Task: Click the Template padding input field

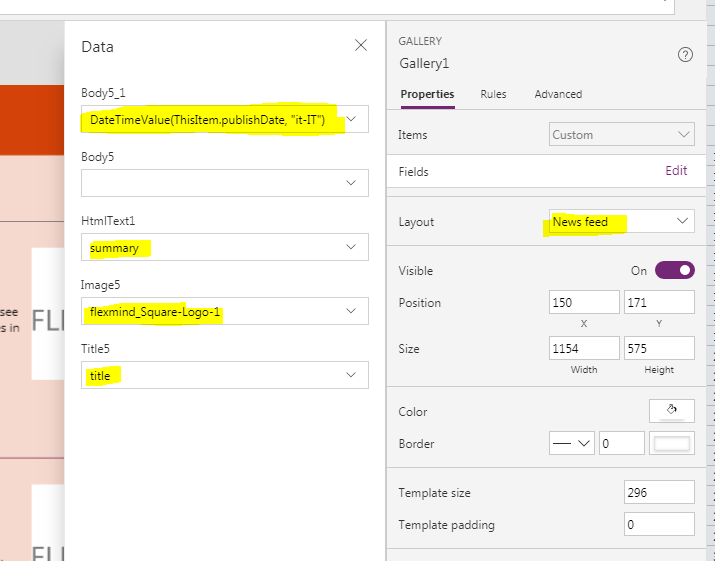Action: [x=659, y=524]
